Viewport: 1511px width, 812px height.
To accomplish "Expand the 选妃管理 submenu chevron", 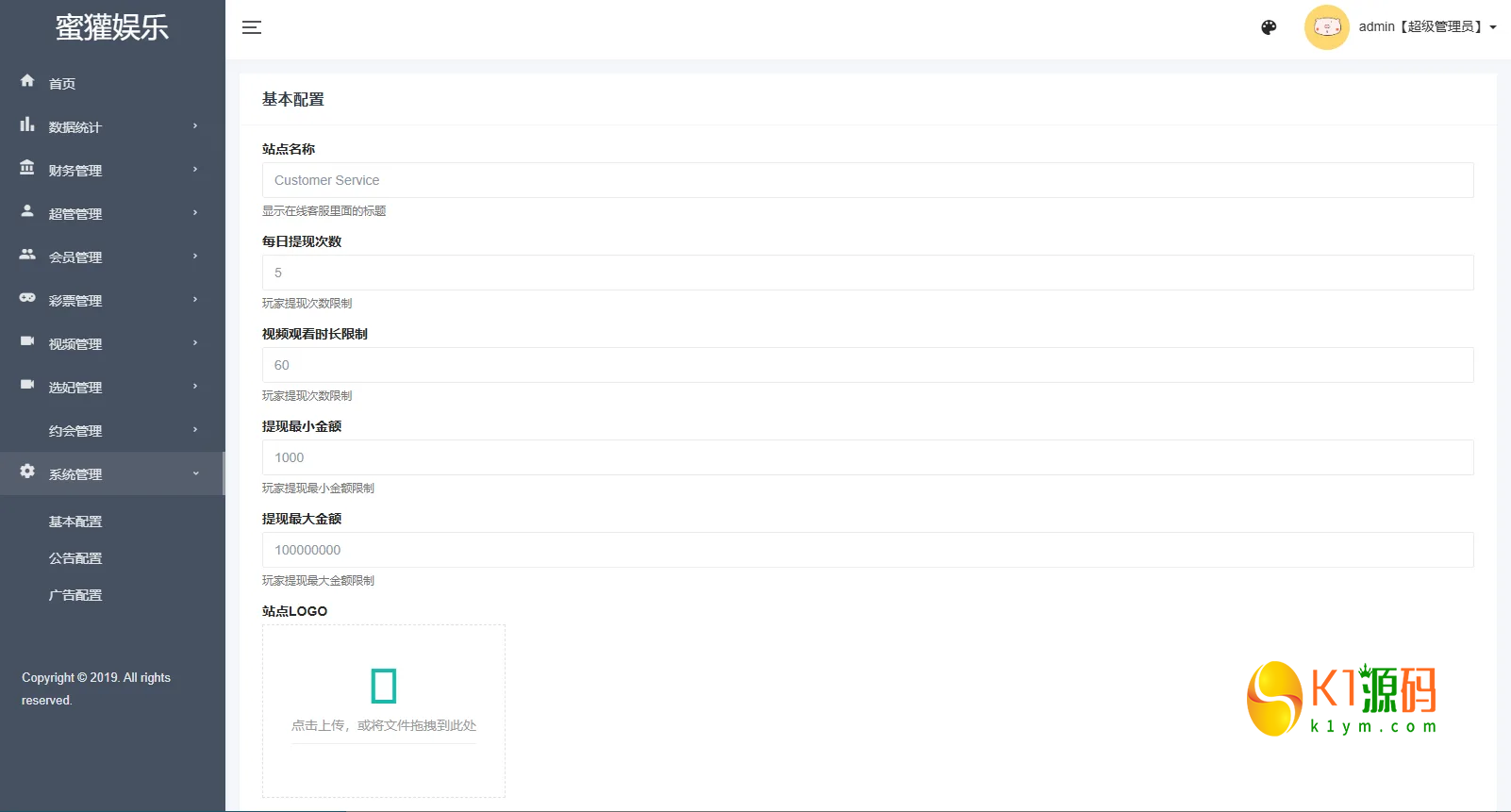I will [195, 386].
